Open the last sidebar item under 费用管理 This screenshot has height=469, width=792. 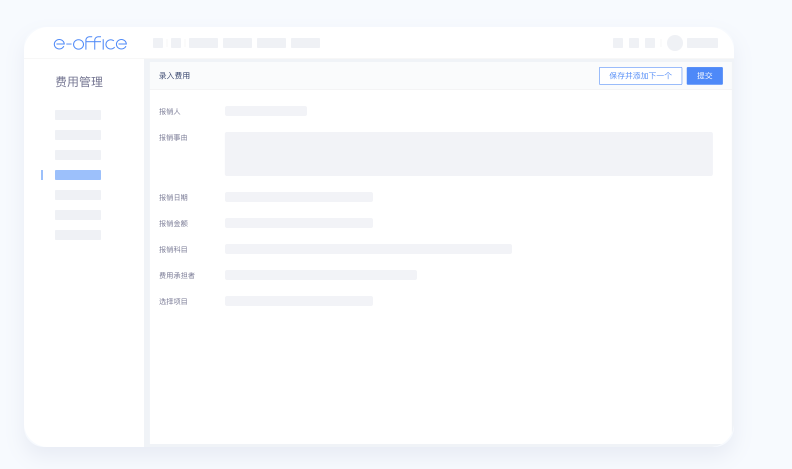[78, 235]
